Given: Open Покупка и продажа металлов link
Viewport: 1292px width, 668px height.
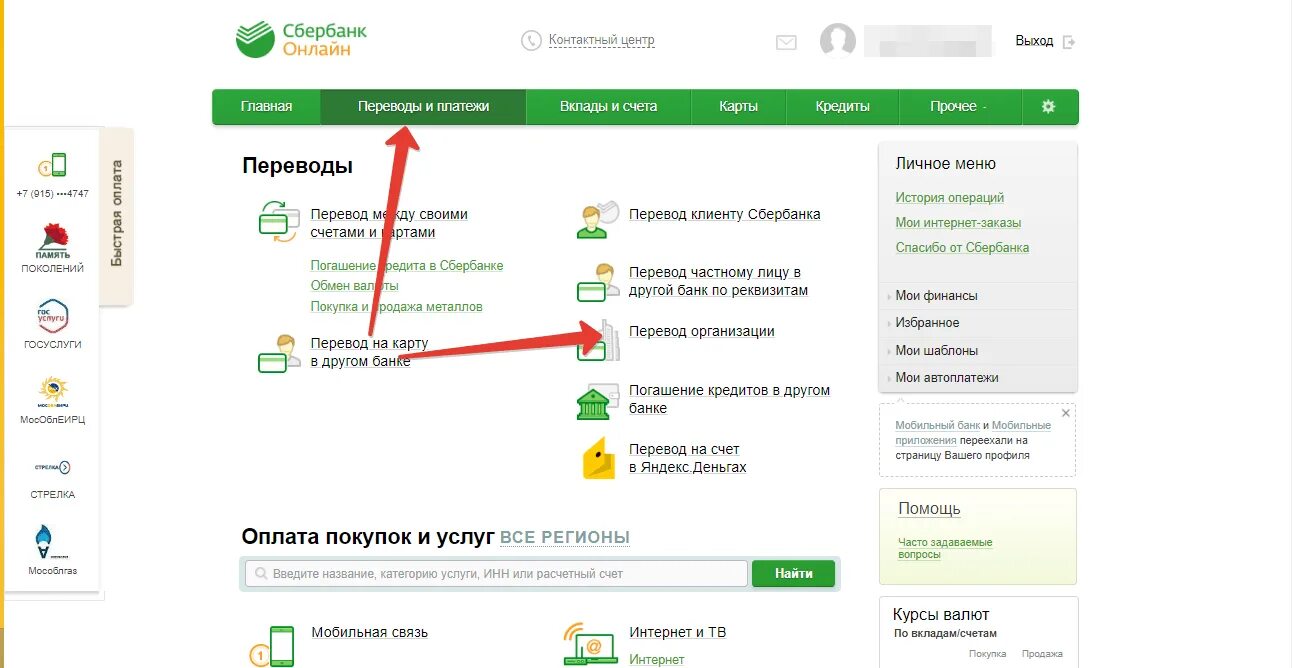Looking at the screenshot, I should 396,307.
